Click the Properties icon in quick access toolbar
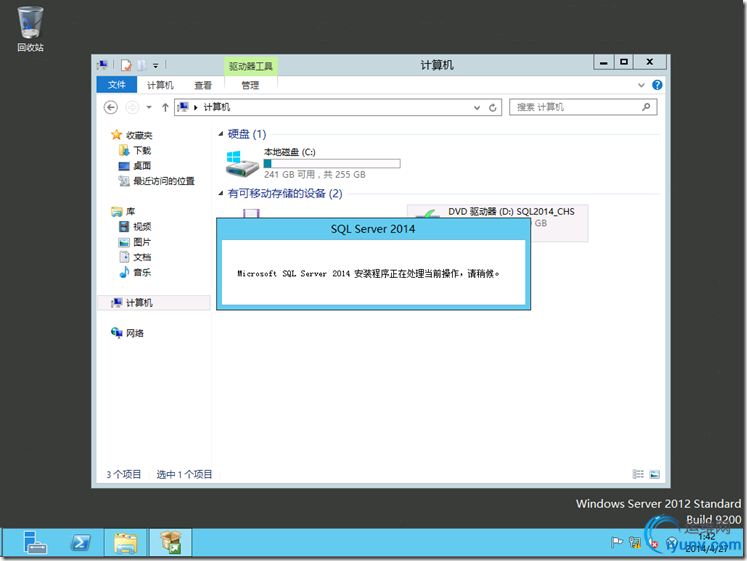747x561 pixels. click(126, 65)
